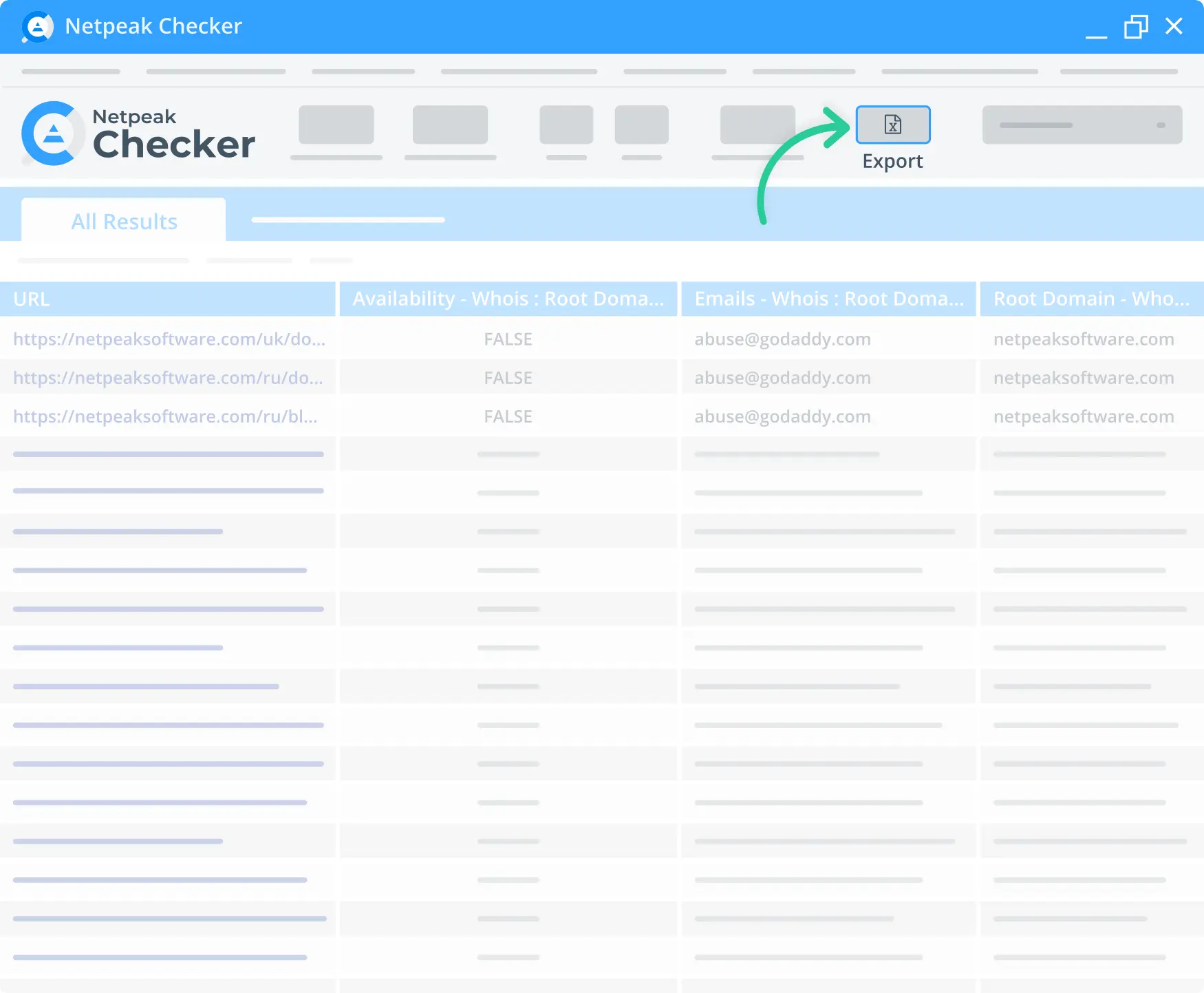Click the large Netpeak Checker logo
This screenshot has width=1204, height=993.
pyautogui.click(x=138, y=134)
